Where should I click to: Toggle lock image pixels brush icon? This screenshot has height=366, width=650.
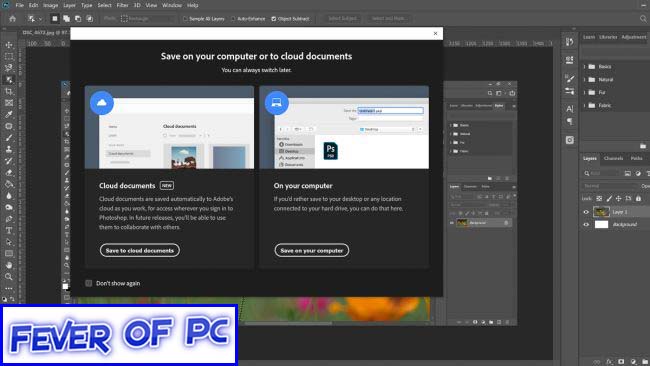point(609,199)
